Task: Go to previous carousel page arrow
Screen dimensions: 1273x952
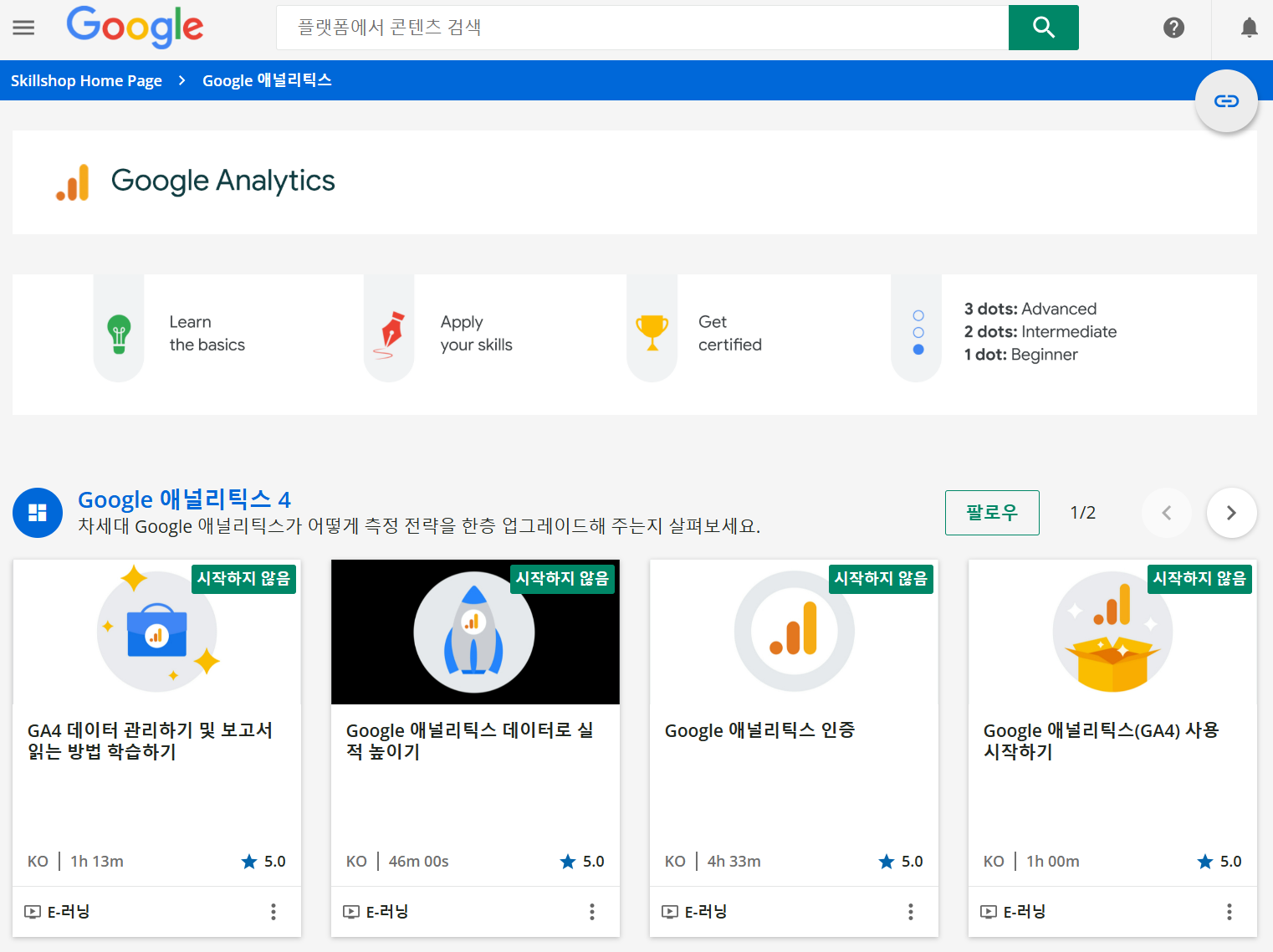Action: 1167,513
